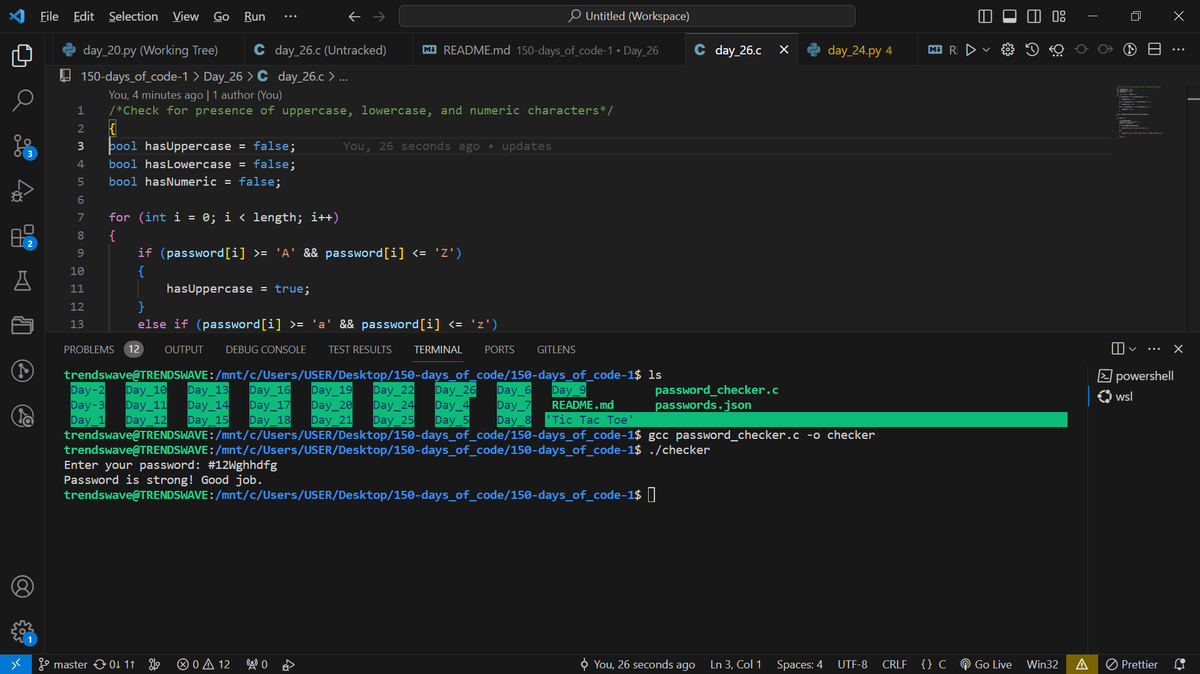Go forward using the right arrow in title bar
The image size is (1200, 674).
point(378,16)
